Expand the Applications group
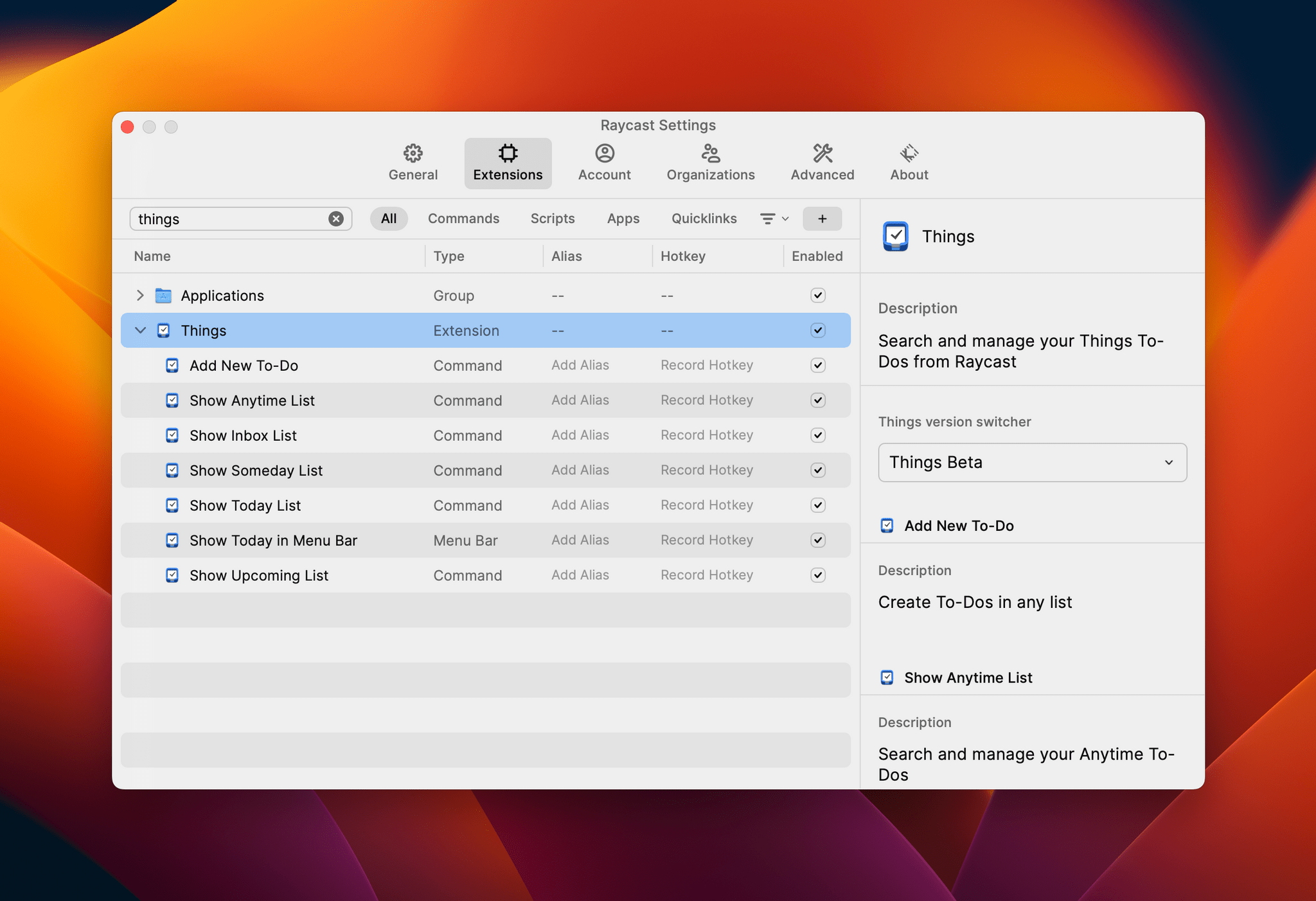1316x901 pixels. click(x=139, y=294)
